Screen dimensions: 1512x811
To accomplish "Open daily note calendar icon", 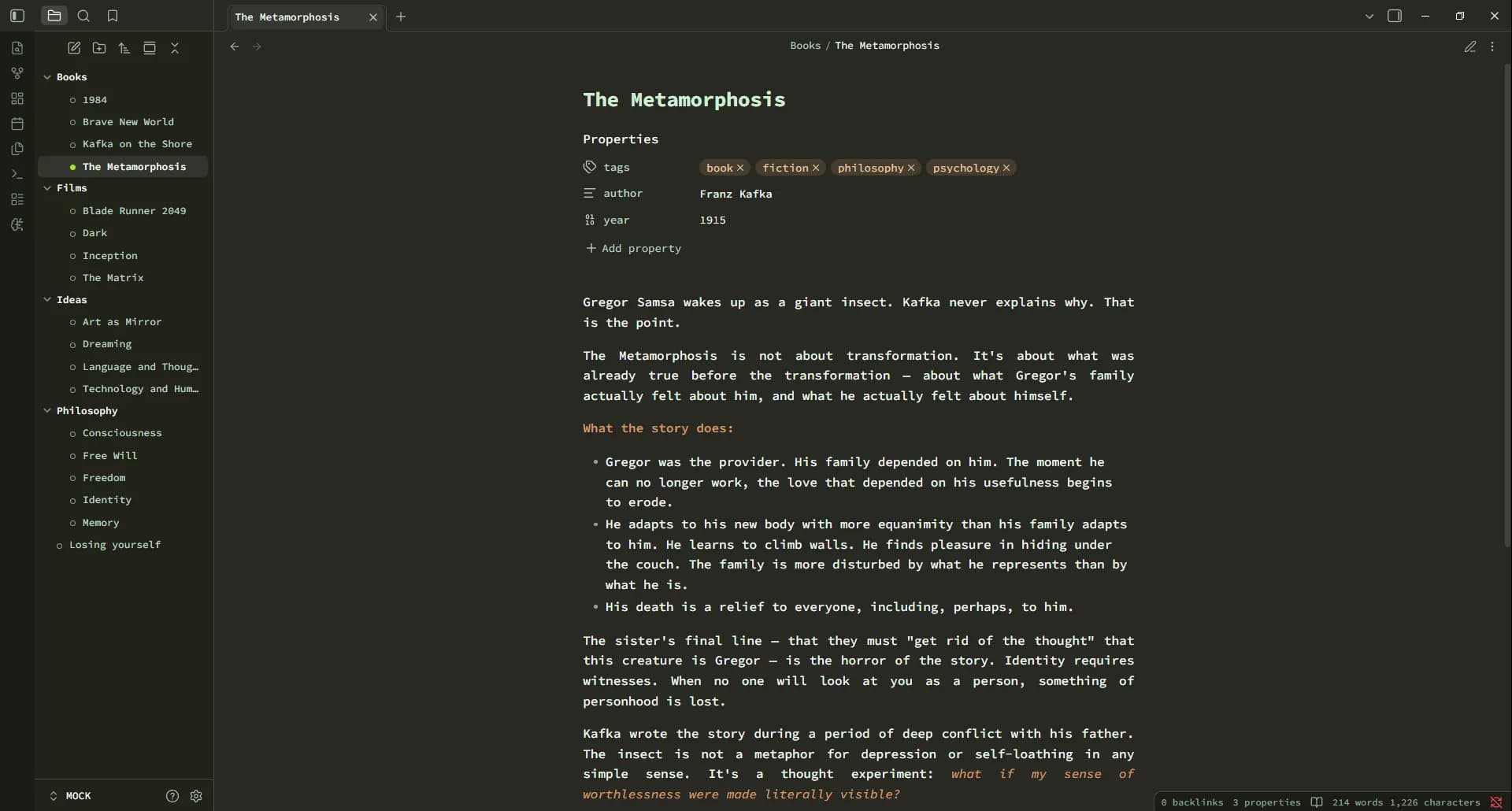I will pos(17,124).
